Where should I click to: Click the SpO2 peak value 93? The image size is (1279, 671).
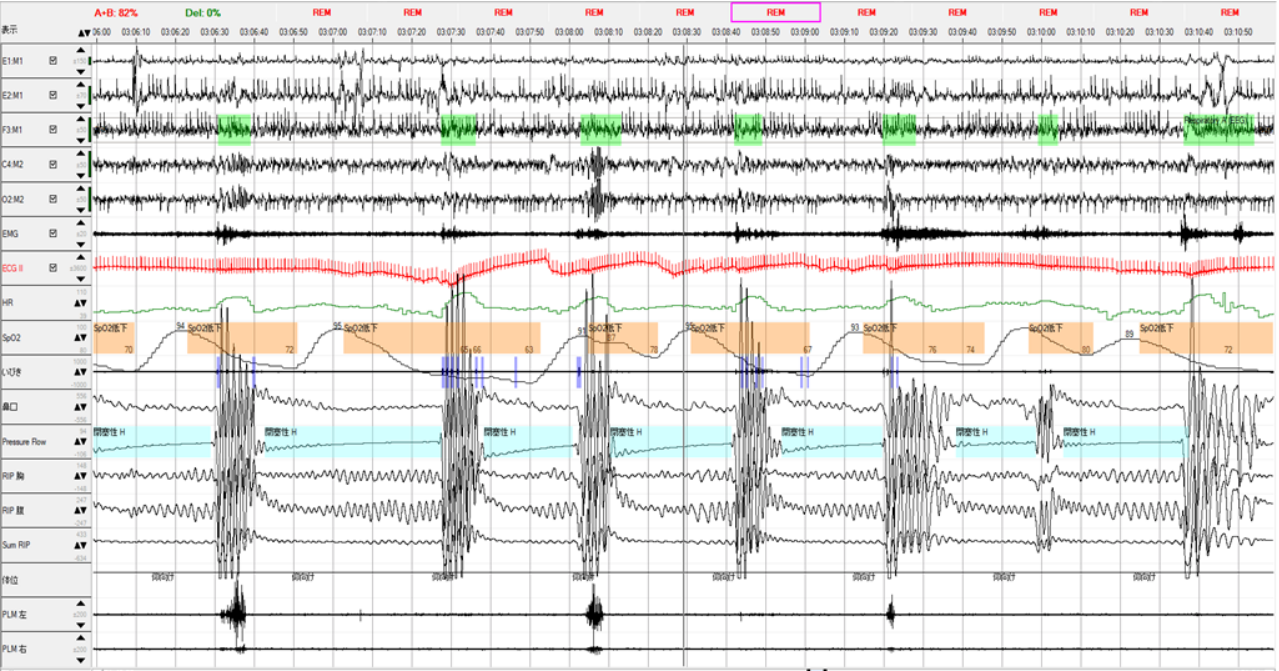pos(855,327)
